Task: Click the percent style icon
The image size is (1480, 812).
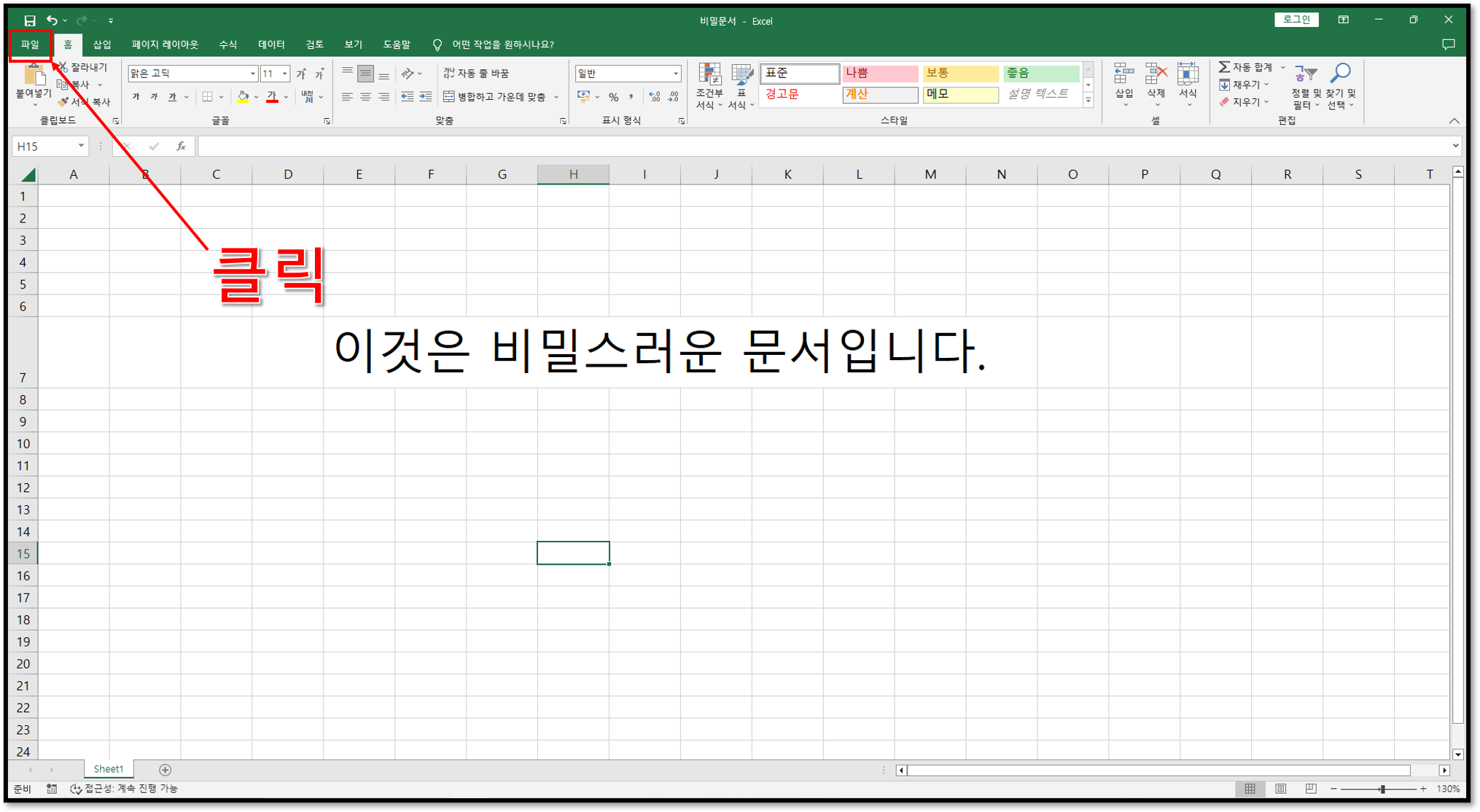Action: pos(613,96)
